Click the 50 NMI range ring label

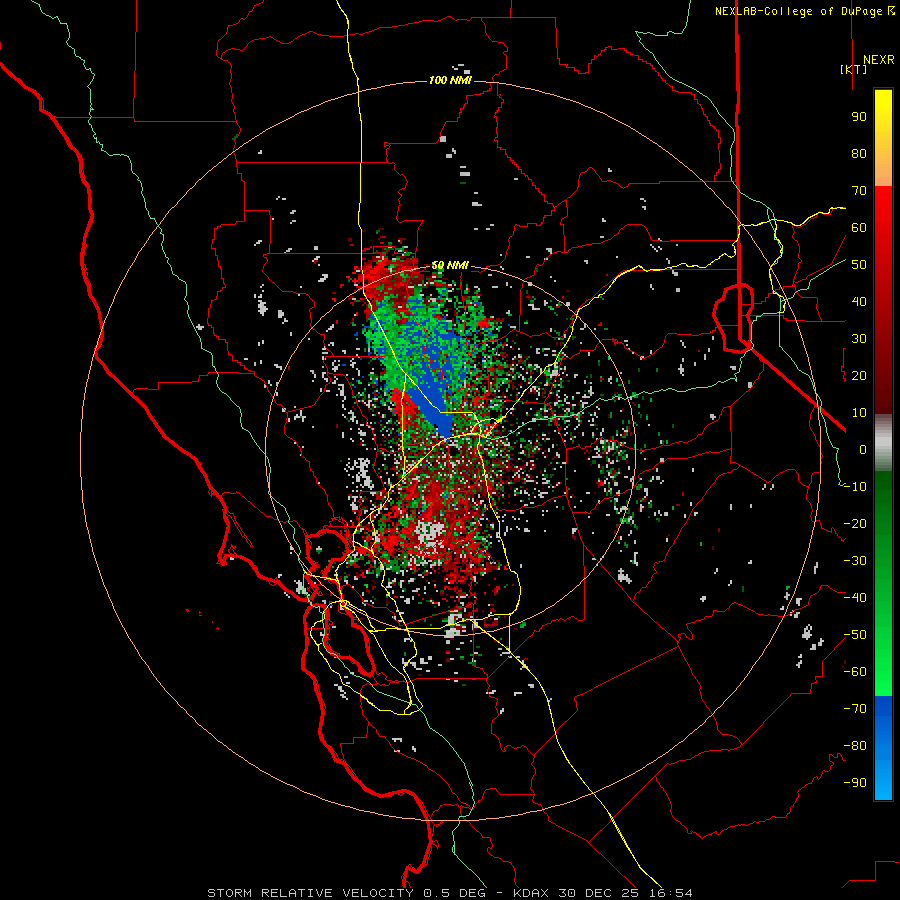pyautogui.click(x=450, y=265)
